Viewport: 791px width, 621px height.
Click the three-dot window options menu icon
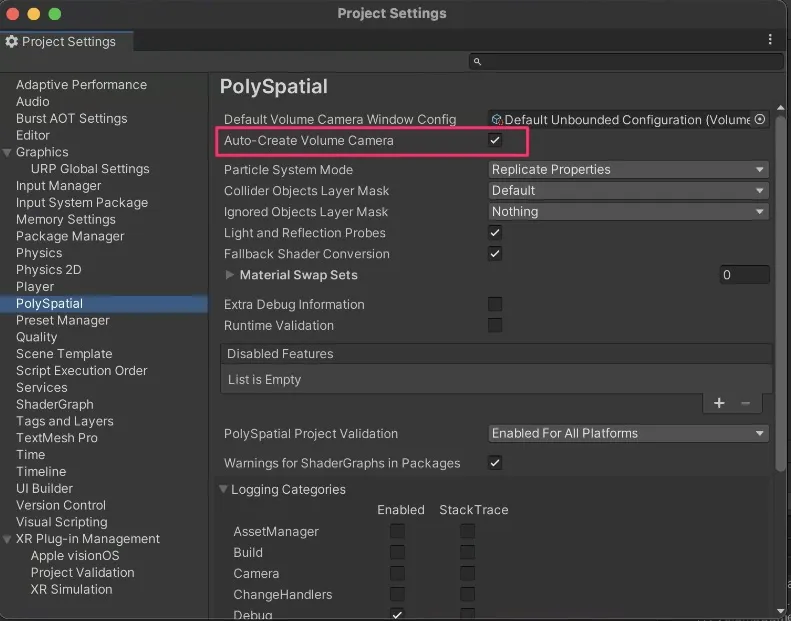coord(770,40)
